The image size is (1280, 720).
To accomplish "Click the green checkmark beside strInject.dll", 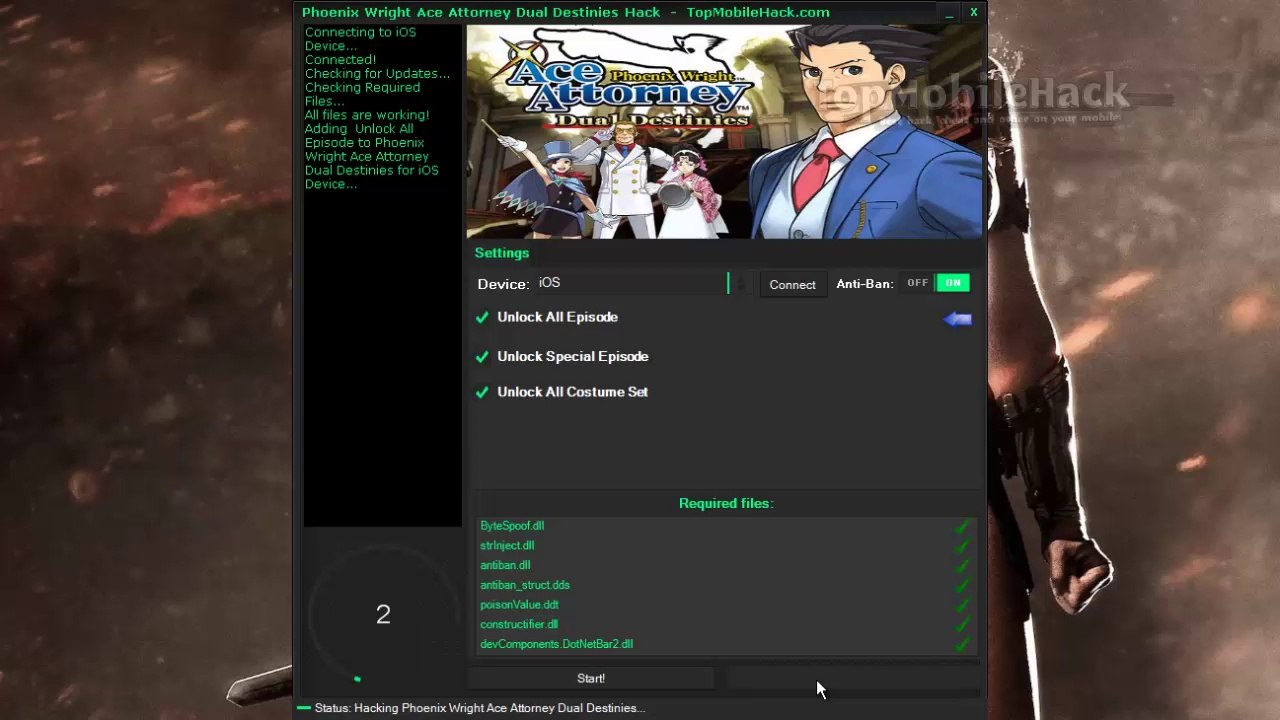I will (x=962, y=546).
